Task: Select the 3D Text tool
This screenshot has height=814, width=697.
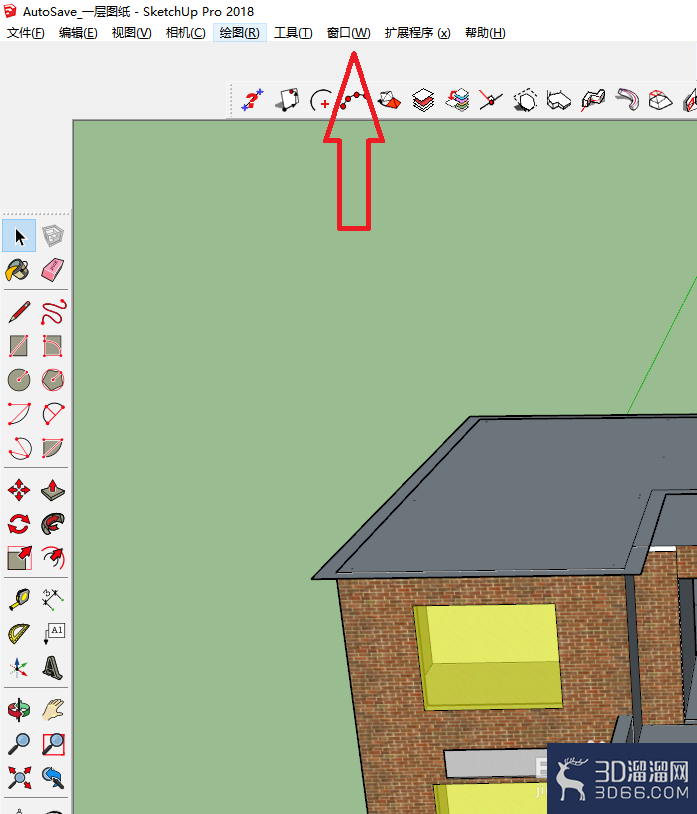Action: [53, 668]
